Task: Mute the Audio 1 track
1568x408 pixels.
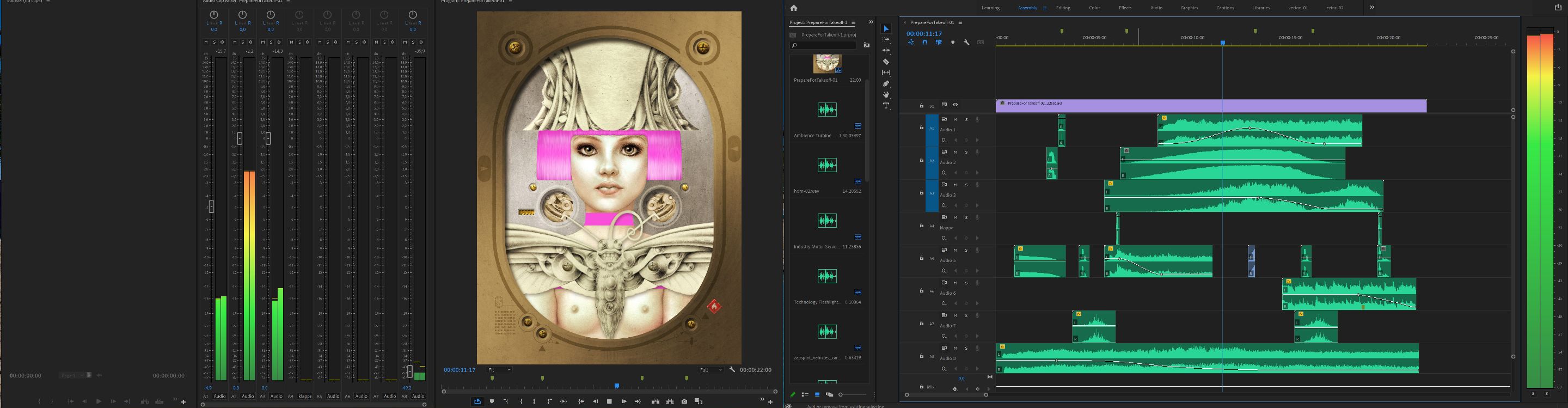Action: point(955,119)
